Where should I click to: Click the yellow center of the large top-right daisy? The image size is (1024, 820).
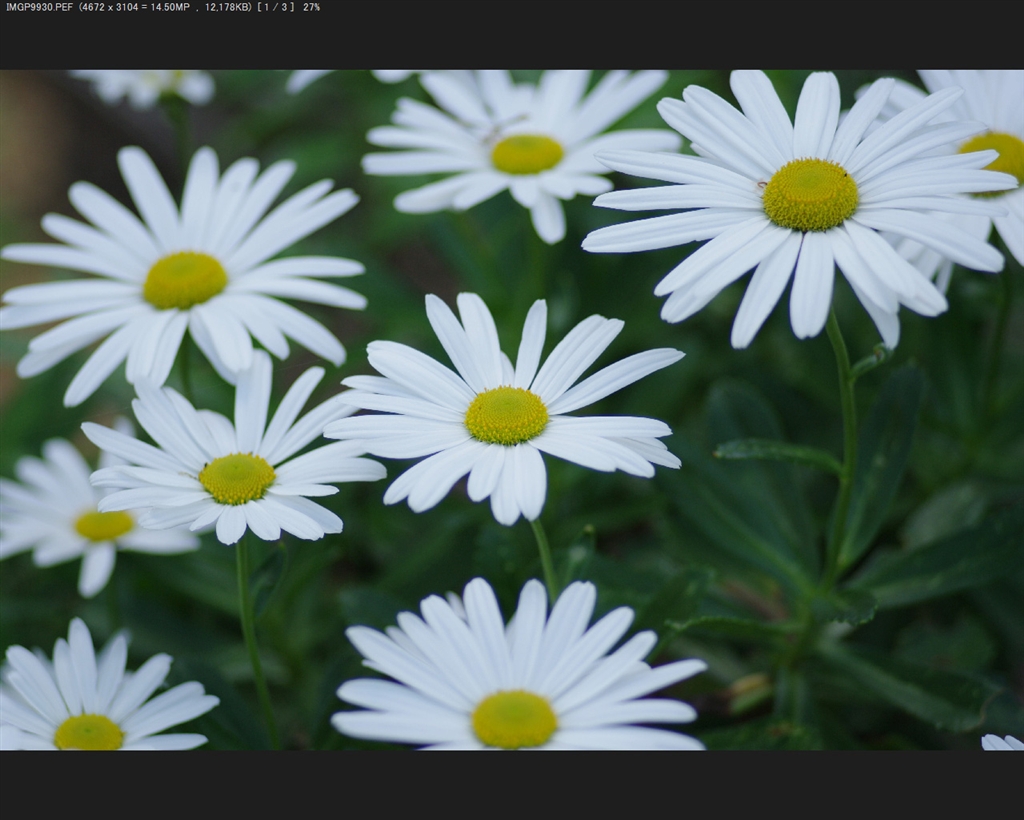[x=810, y=194]
